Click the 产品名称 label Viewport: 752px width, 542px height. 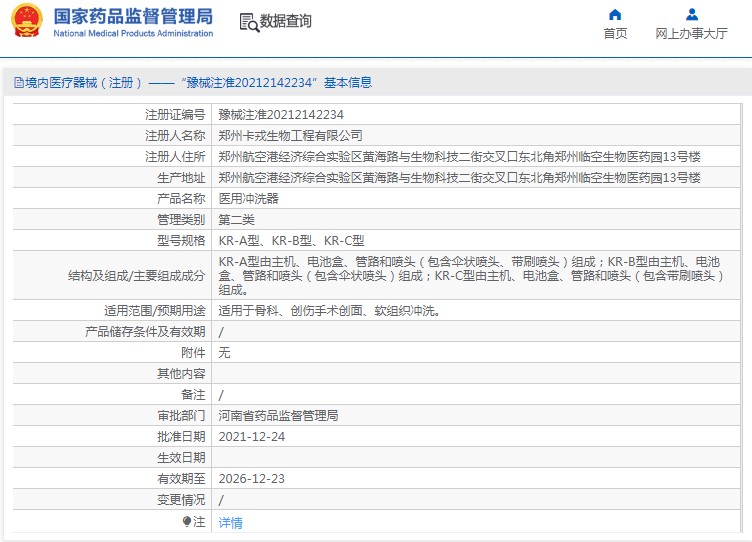(x=181, y=199)
